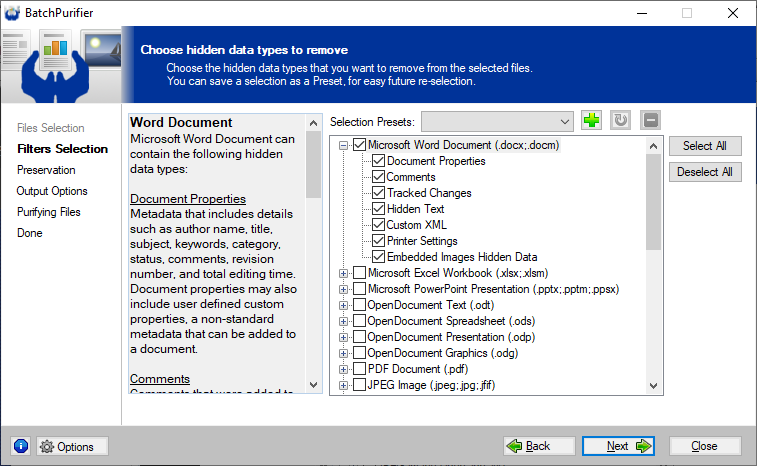
Task: Click Document Properties link in description
Action: (188, 199)
